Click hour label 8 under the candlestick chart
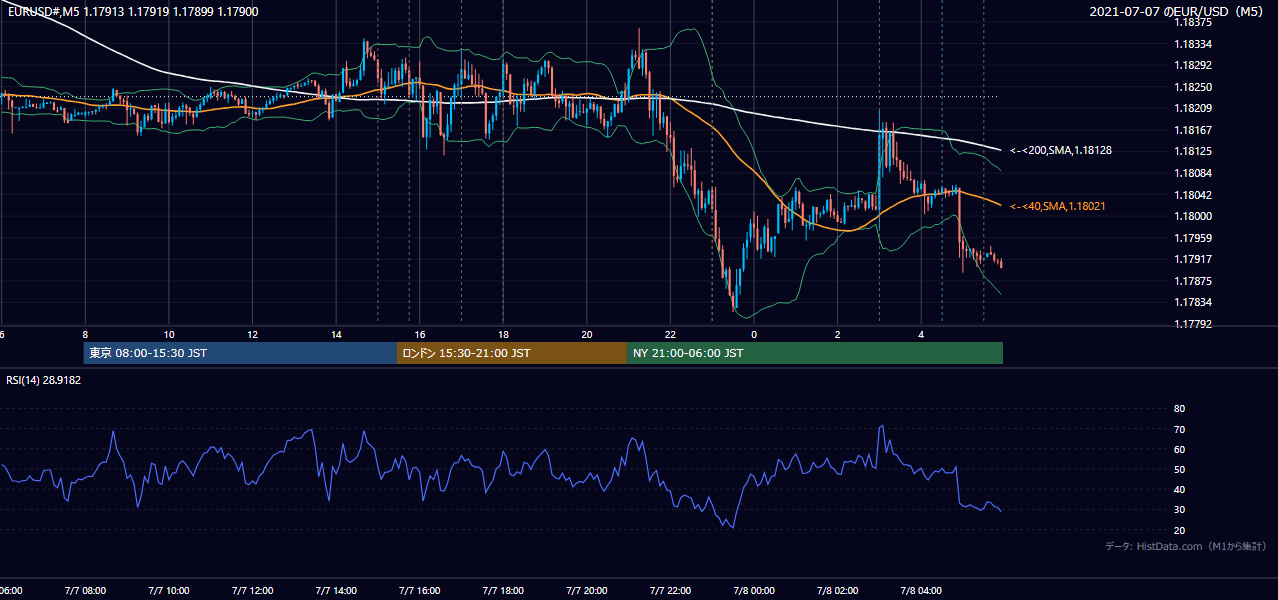 coord(86,335)
